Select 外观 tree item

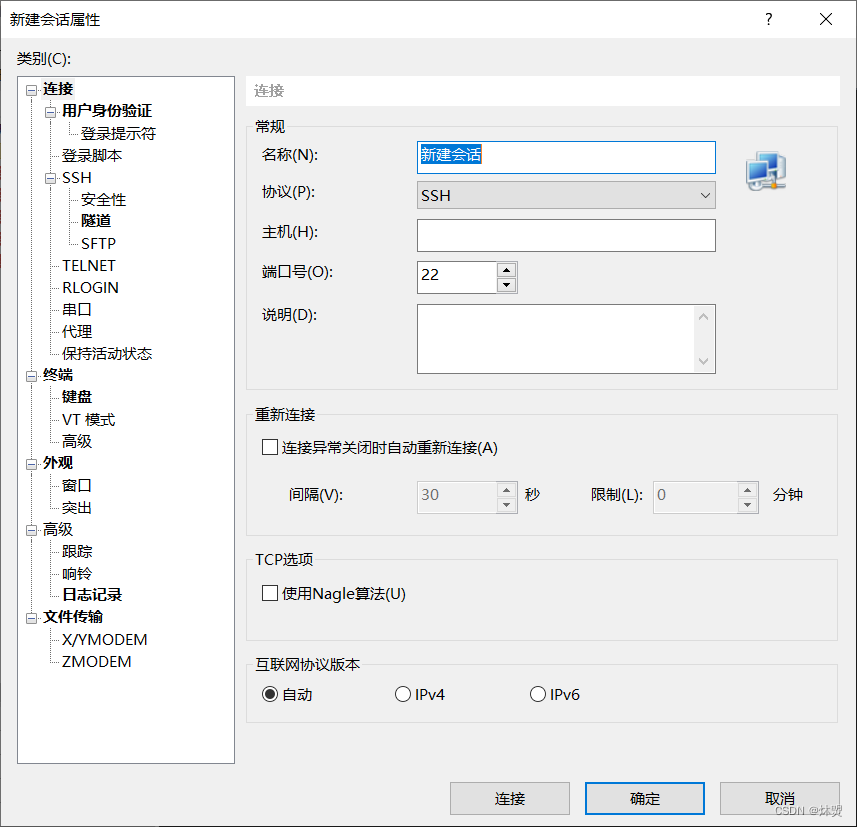click(58, 463)
